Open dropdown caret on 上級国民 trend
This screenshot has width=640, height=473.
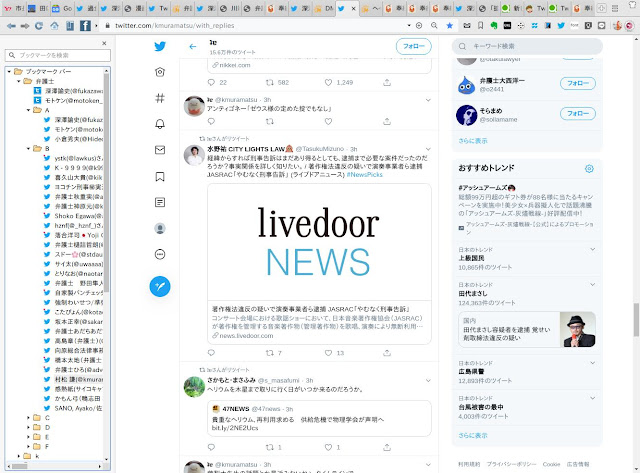592,249
